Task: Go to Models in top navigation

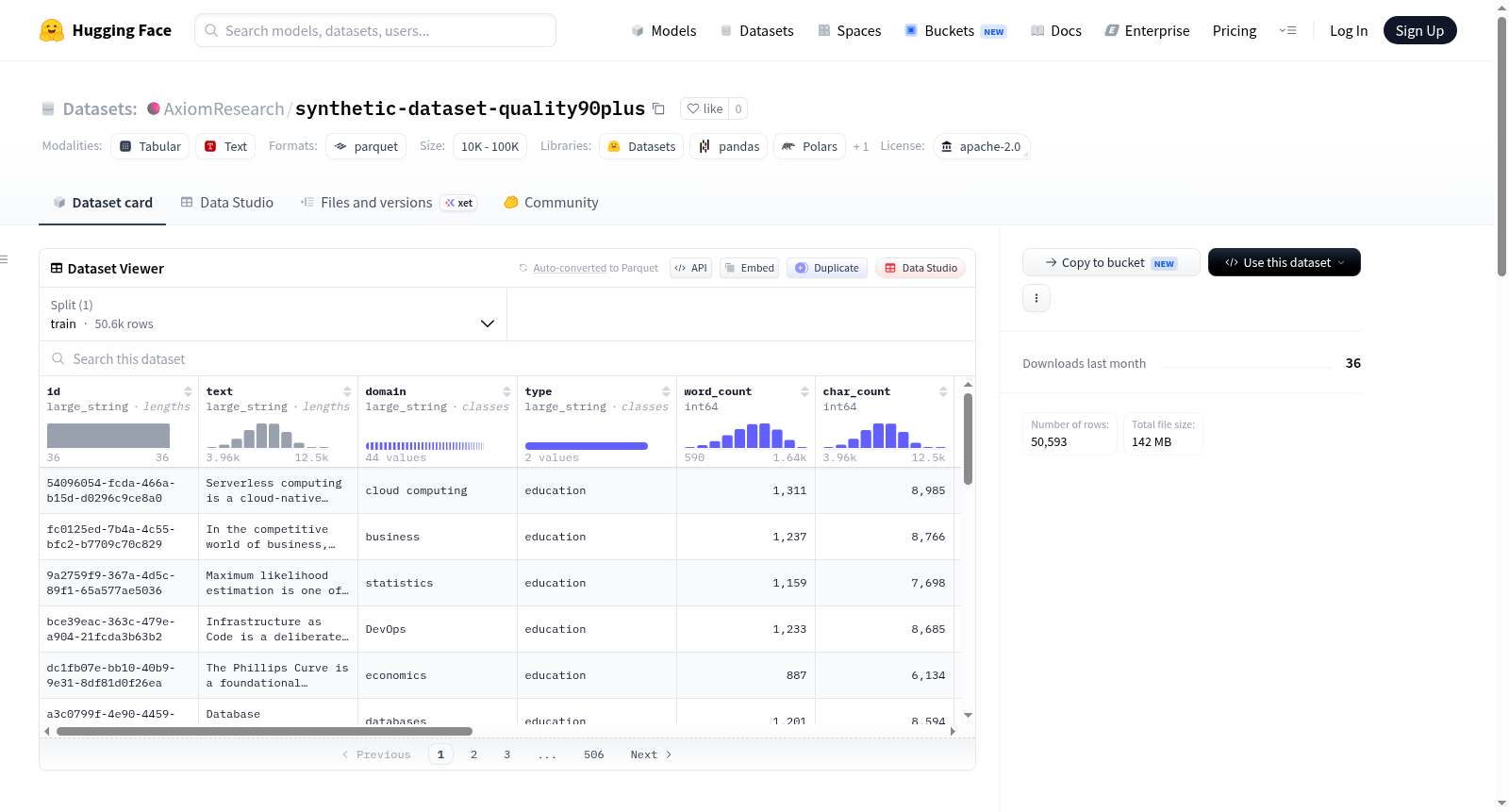Action: tap(664, 31)
